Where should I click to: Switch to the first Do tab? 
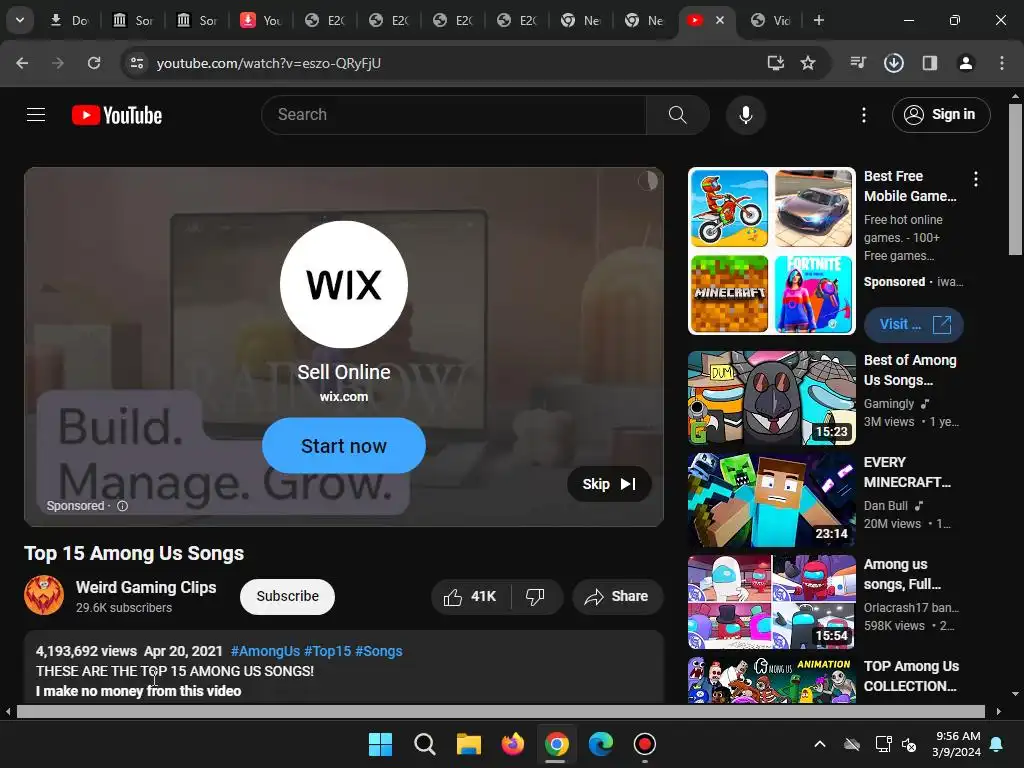(69, 20)
